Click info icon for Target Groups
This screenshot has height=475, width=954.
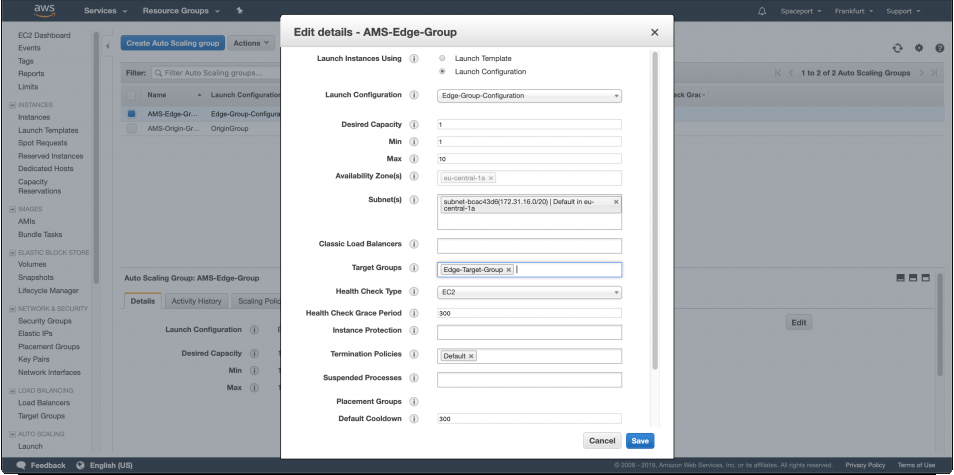414,268
